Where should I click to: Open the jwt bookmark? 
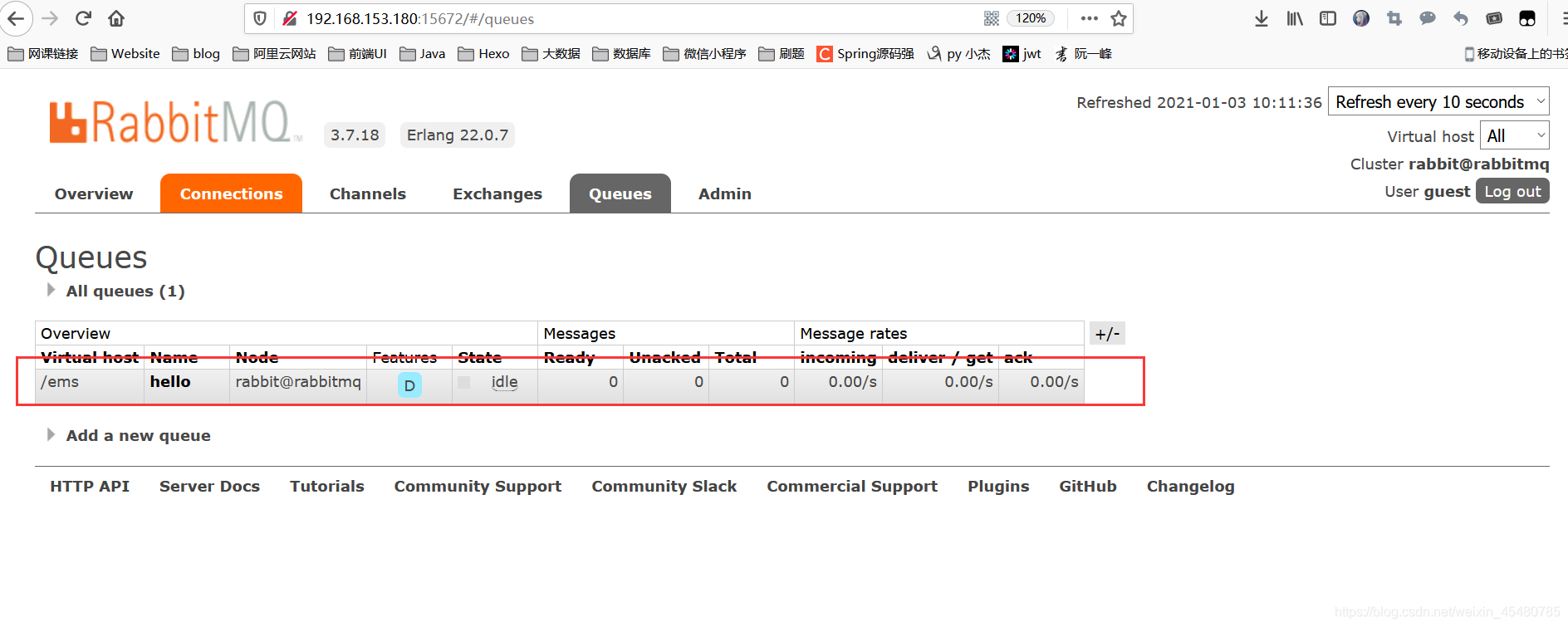1022,54
